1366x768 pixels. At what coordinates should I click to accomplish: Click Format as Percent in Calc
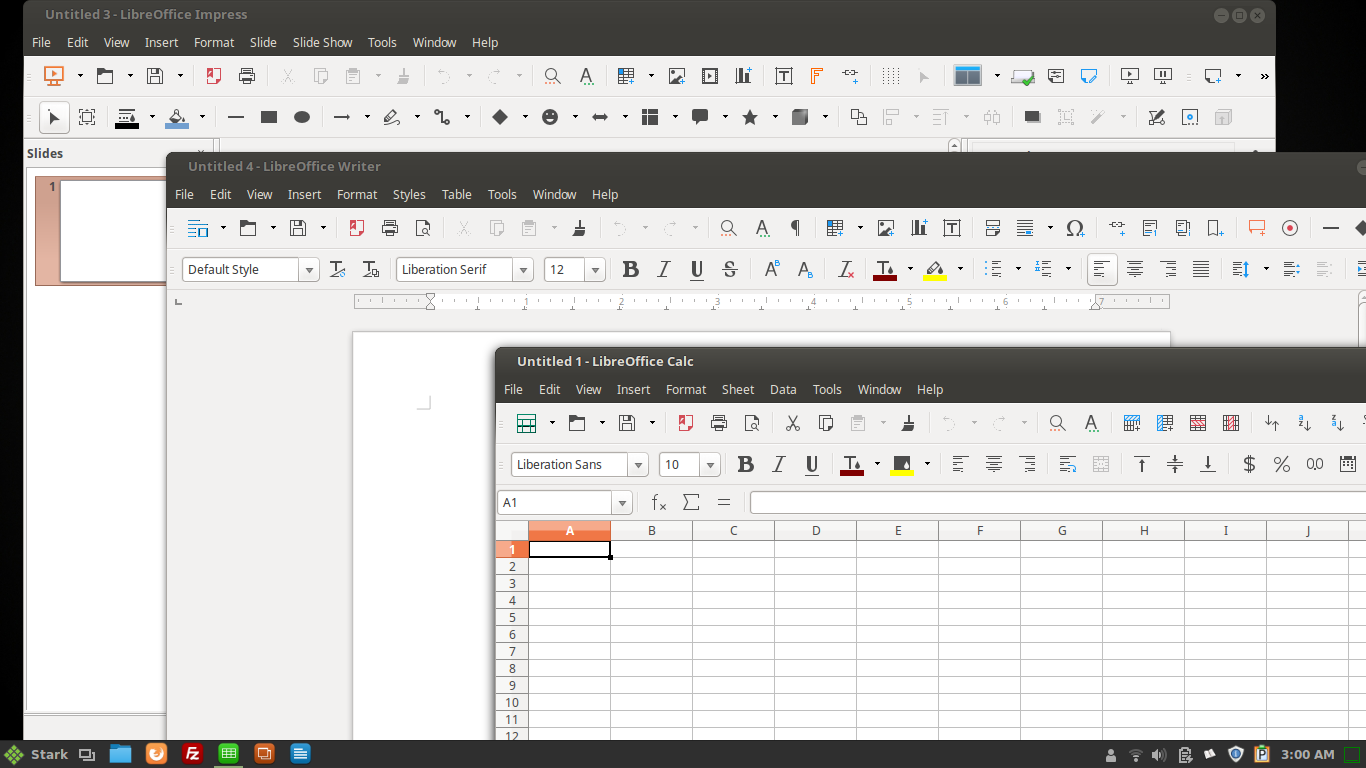1282,464
